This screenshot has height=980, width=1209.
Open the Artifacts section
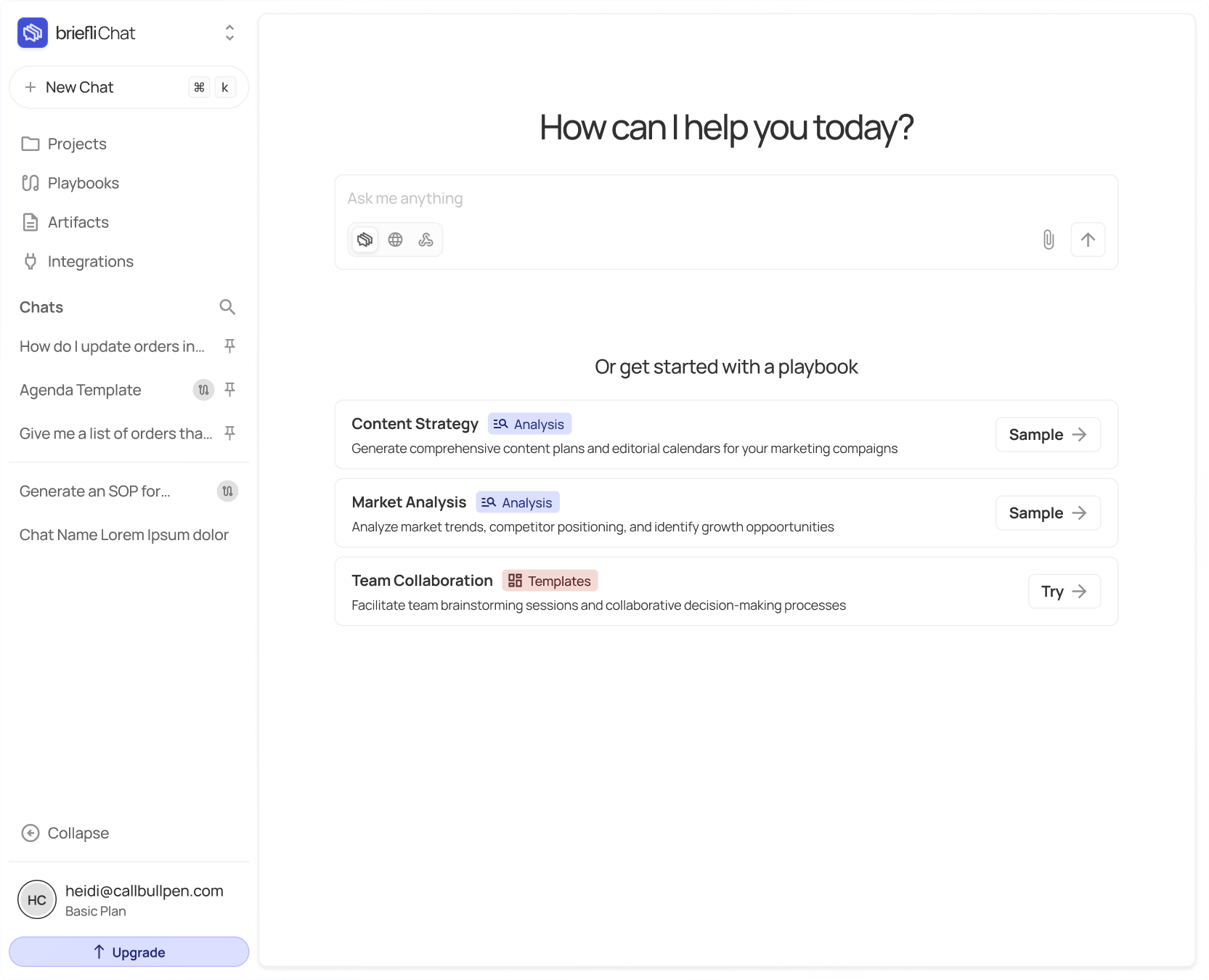coord(78,222)
